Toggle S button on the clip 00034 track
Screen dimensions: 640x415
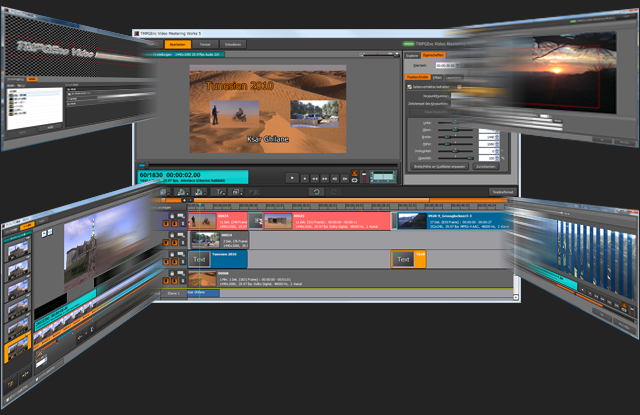pyautogui.click(x=182, y=223)
